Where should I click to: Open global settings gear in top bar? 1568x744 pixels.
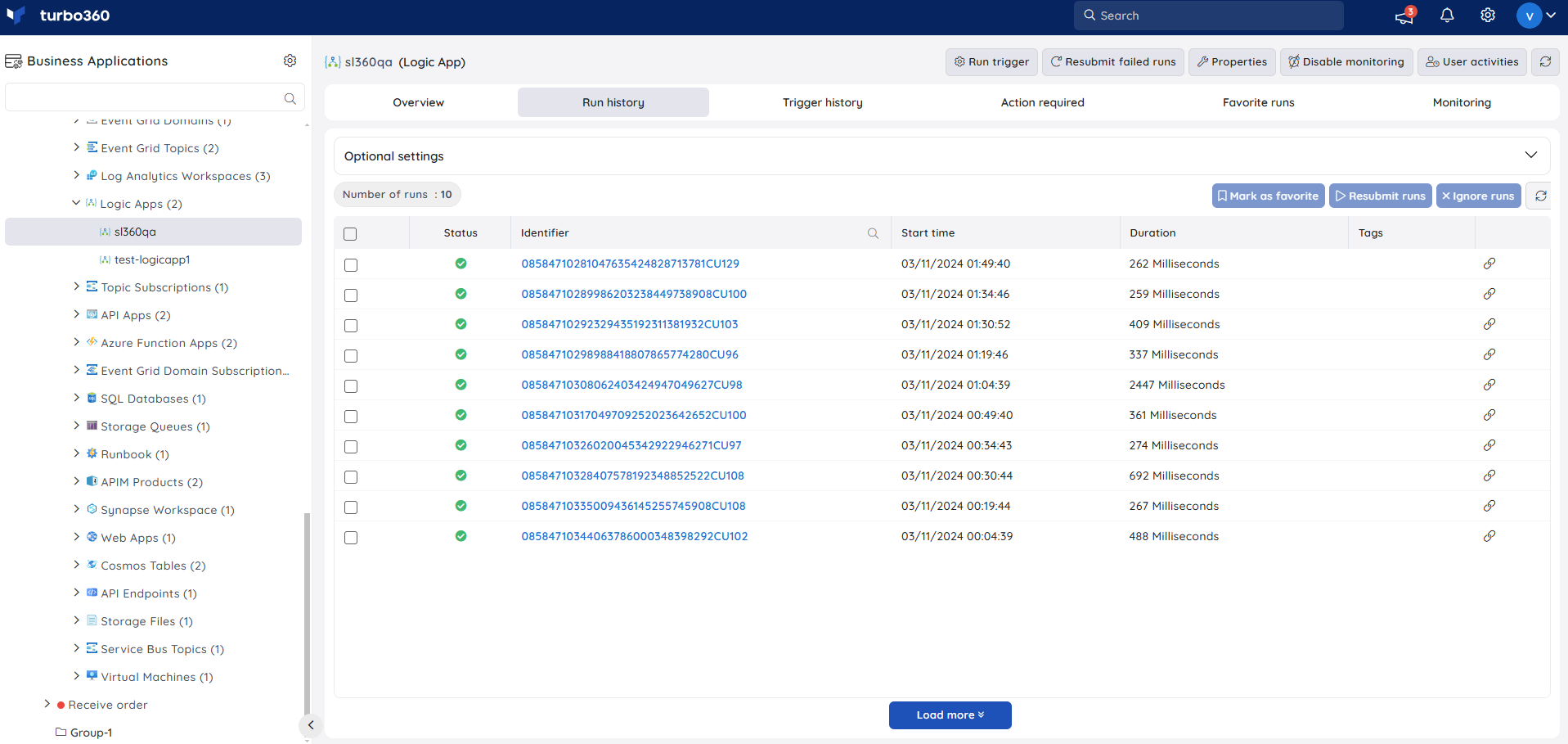click(1488, 16)
